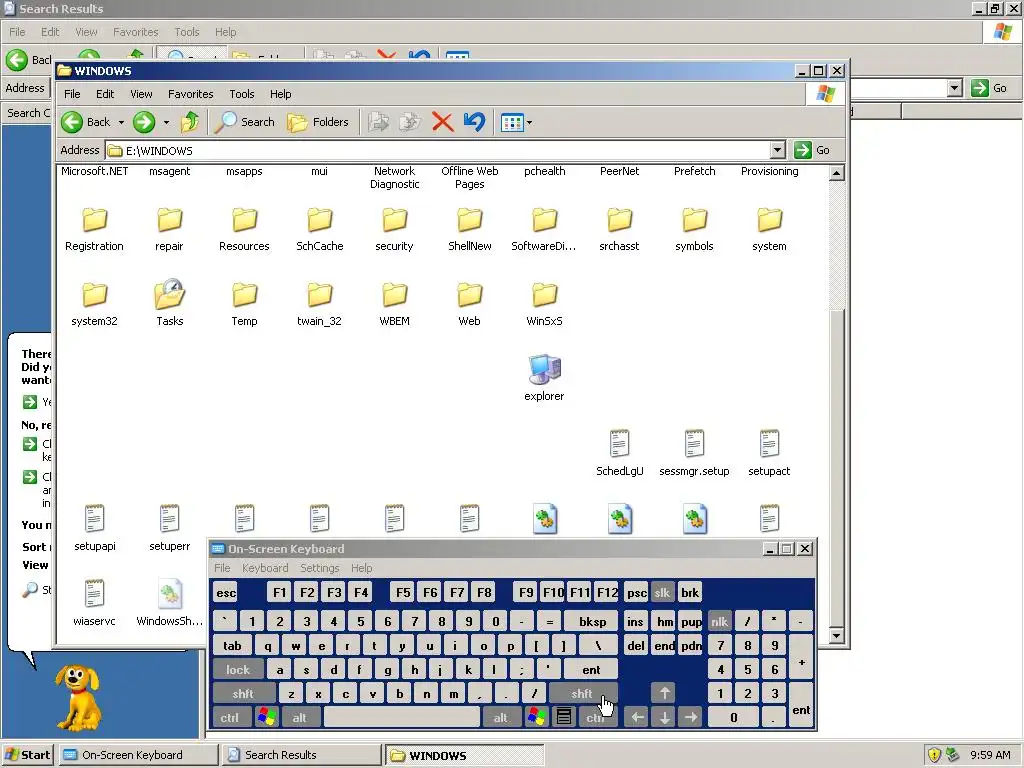1024x768 pixels.
Task: Toggle the right shft key
Action: [x=582, y=694]
